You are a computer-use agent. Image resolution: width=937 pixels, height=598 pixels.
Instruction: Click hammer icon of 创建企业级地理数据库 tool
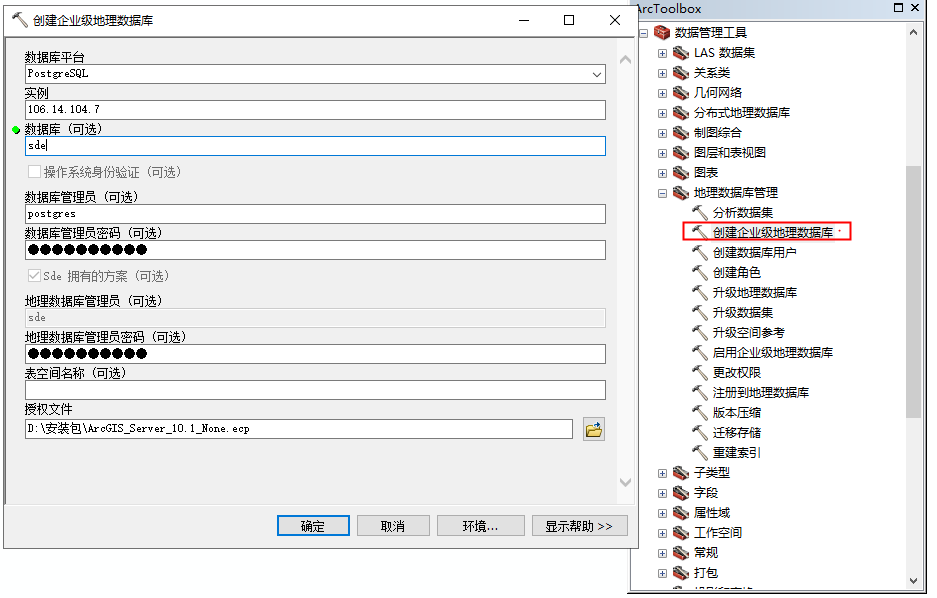[700, 232]
